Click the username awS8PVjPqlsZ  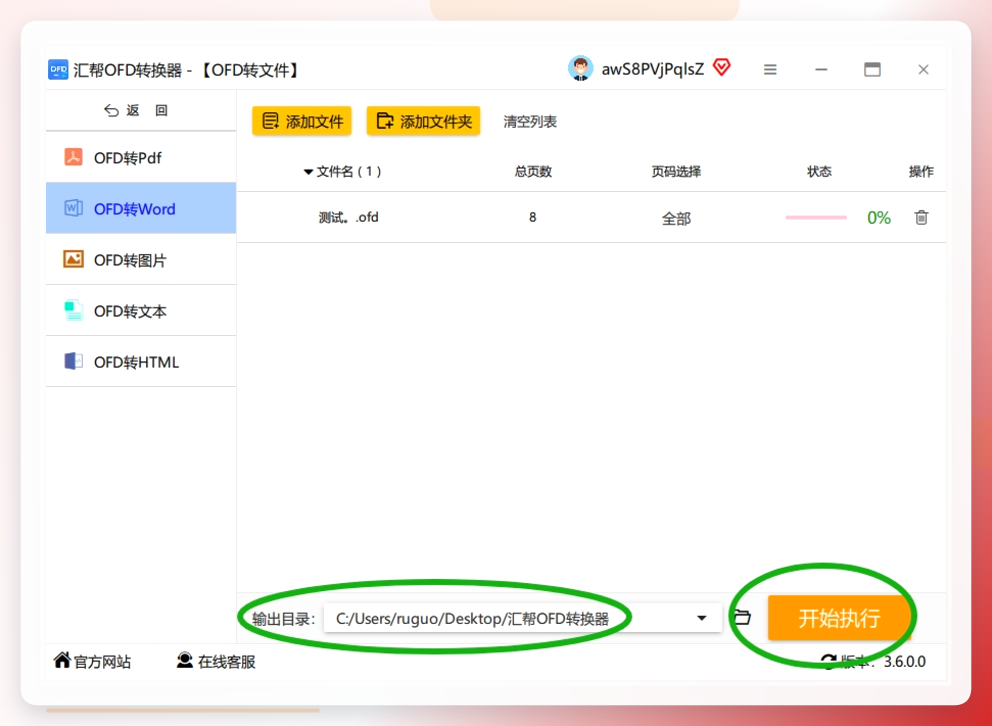pyautogui.click(x=653, y=70)
